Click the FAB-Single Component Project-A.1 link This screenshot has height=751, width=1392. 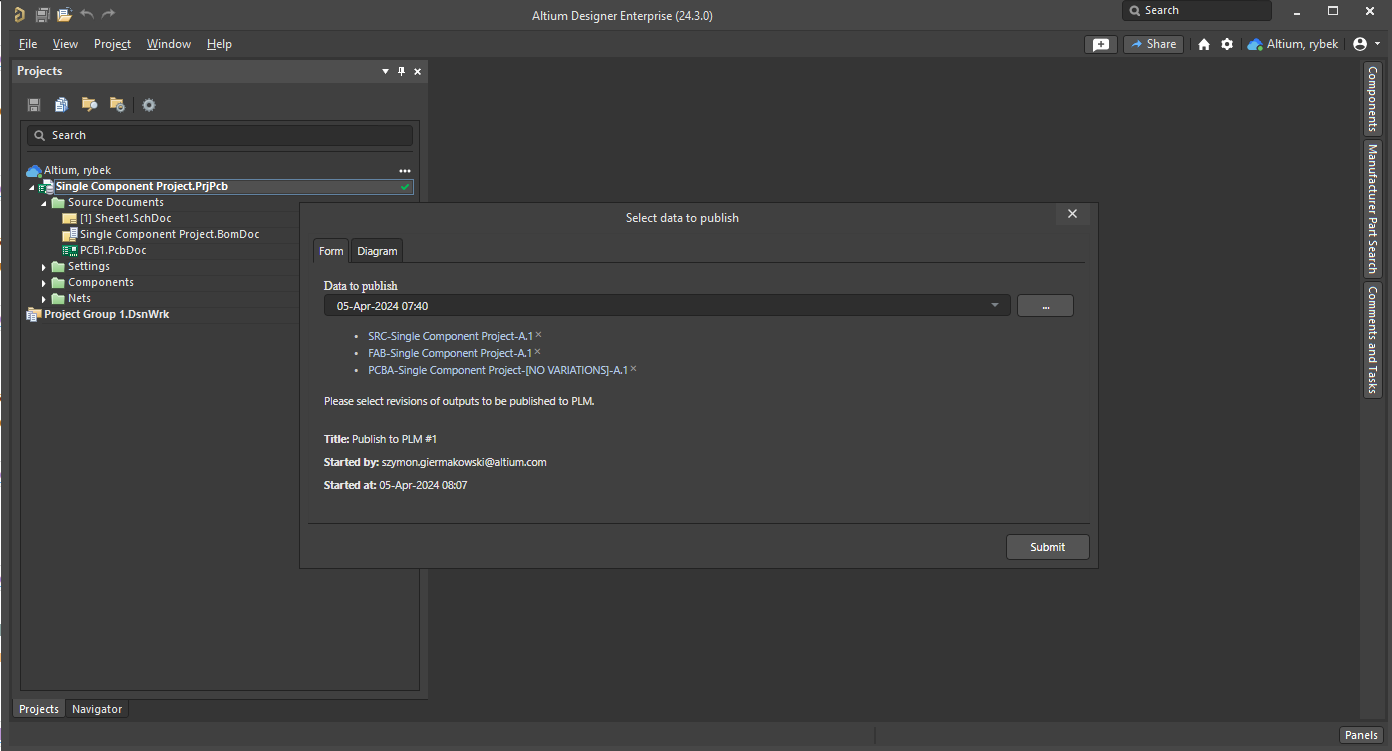click(450, 353)
